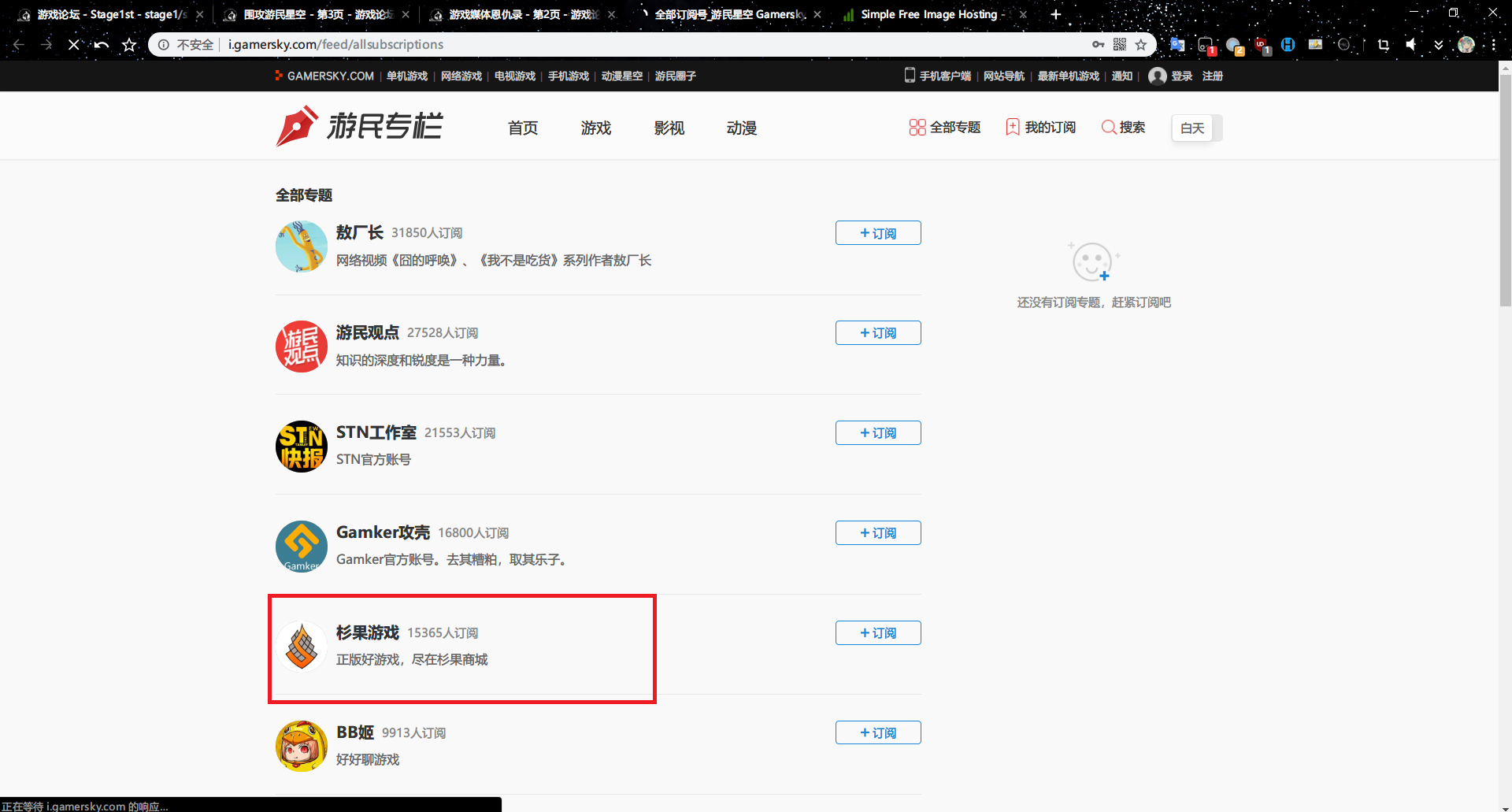The image size is (1512, 812).
Task: Open the browser profile avatar
Action: (x=1466, y=45)
